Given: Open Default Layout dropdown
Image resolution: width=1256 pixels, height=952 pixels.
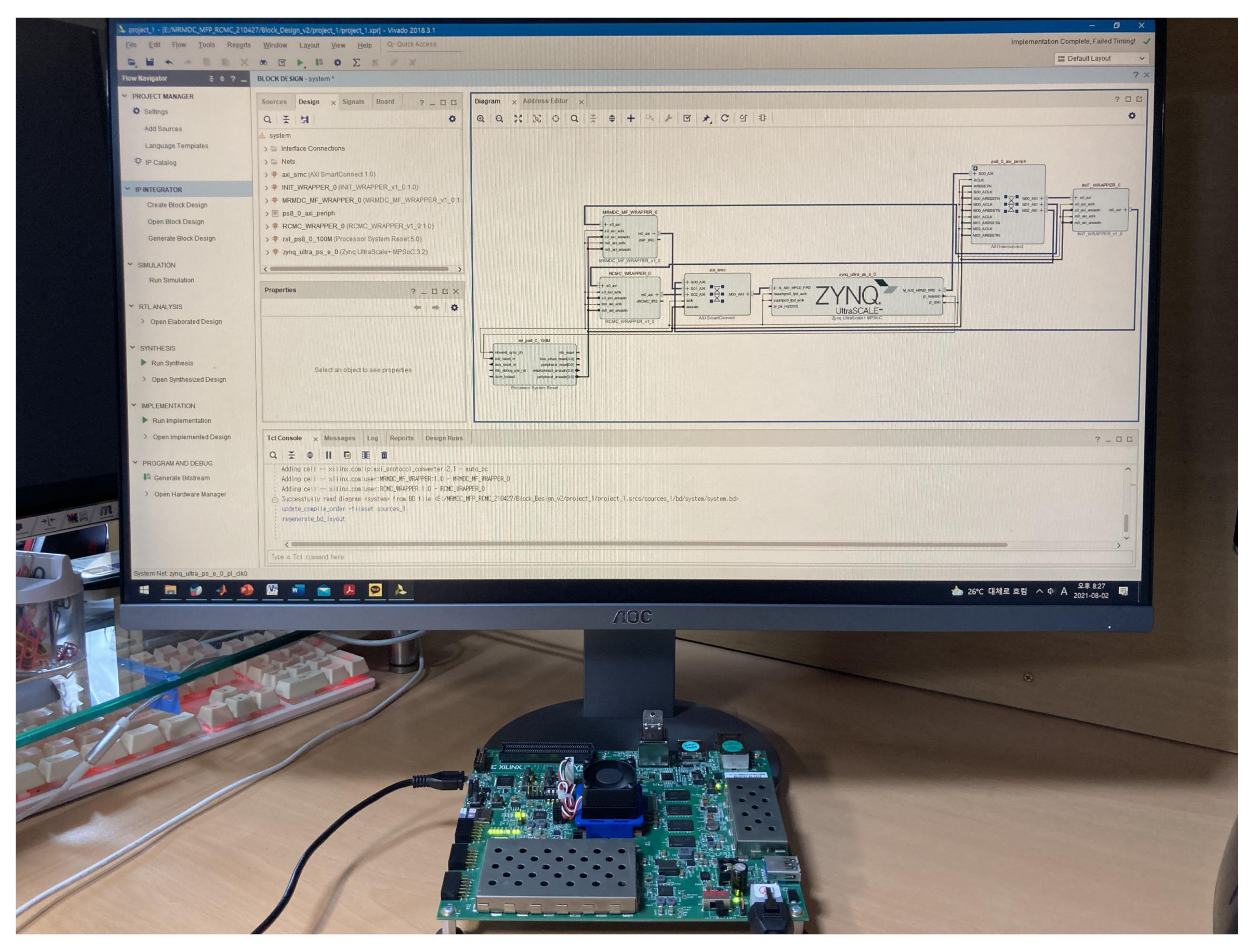Looking at the screenshot, I should pyautogui.click(x=1102, y=59).
